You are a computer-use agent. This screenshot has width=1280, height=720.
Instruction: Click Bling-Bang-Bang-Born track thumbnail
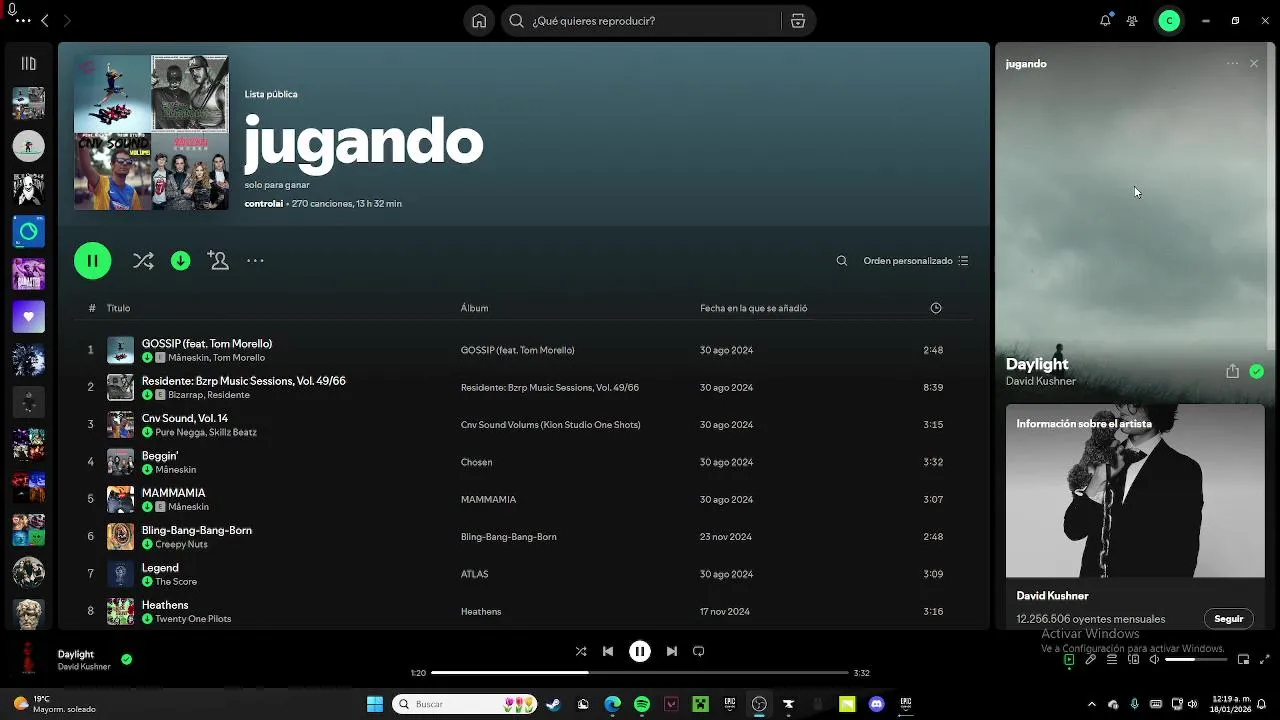[x=120, y=536]
